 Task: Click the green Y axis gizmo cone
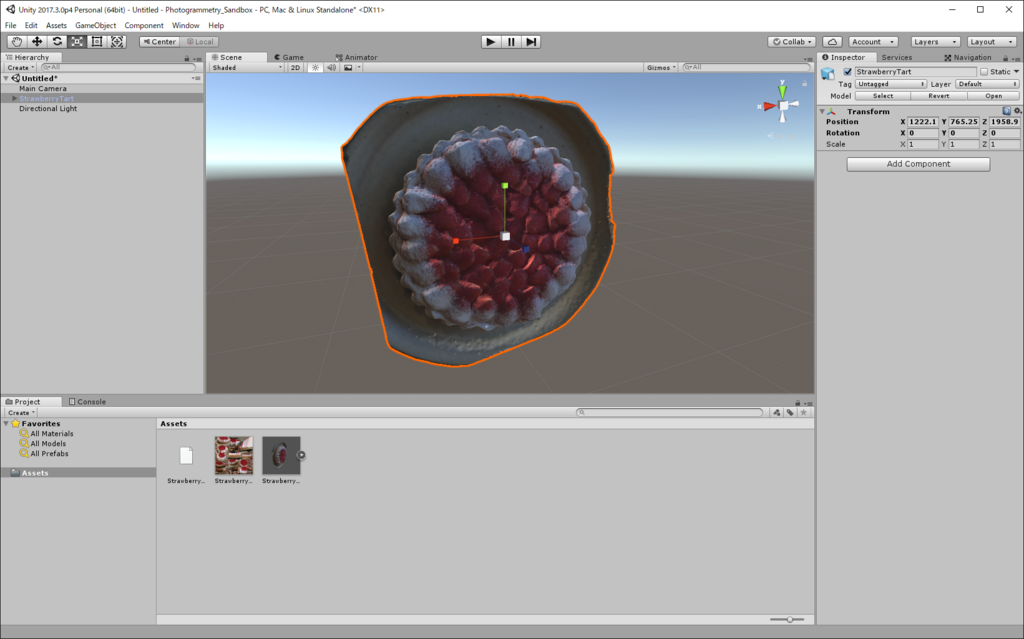782,90
